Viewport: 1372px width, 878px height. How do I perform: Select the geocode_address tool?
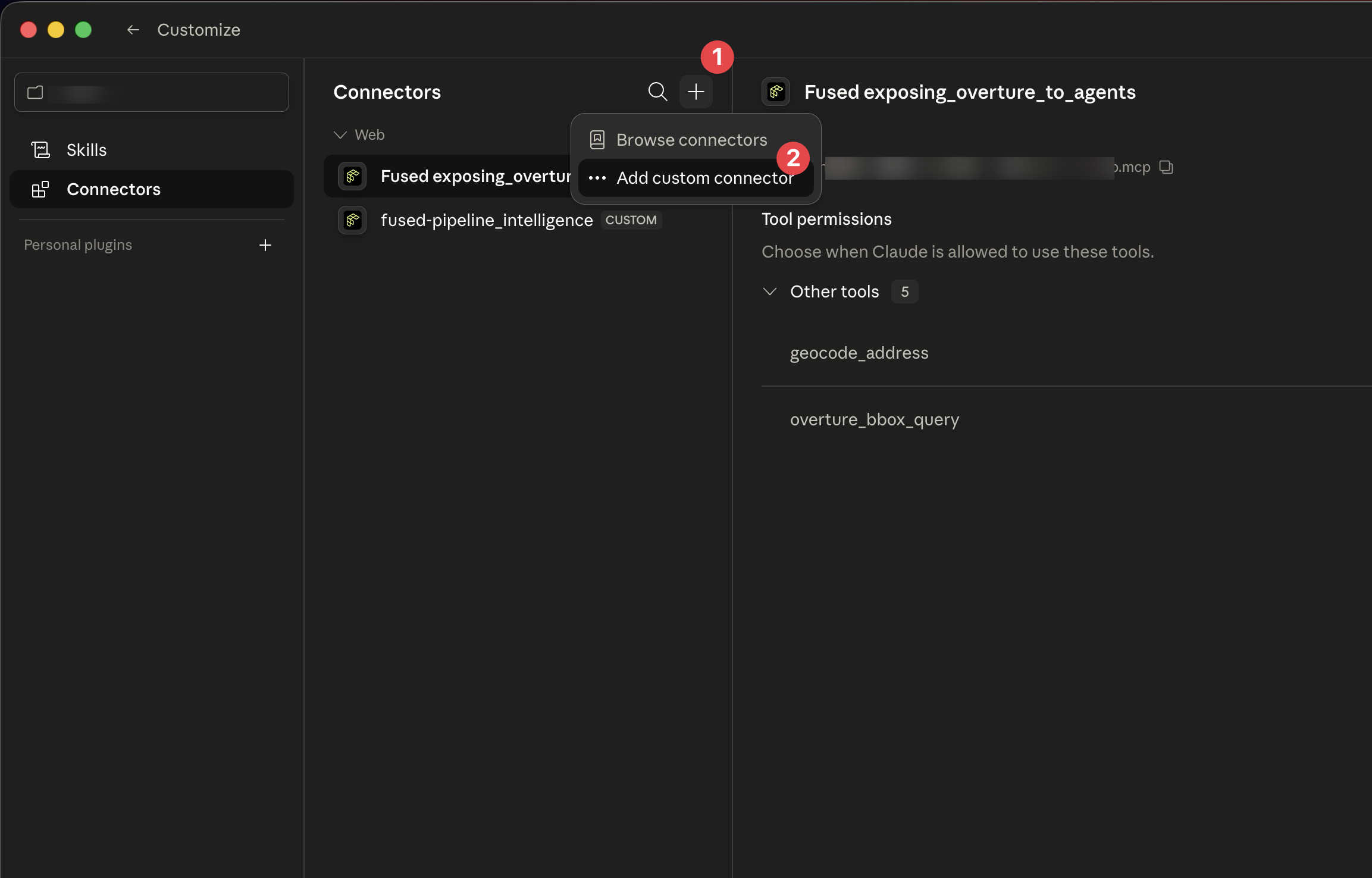[x=859, y=353]
